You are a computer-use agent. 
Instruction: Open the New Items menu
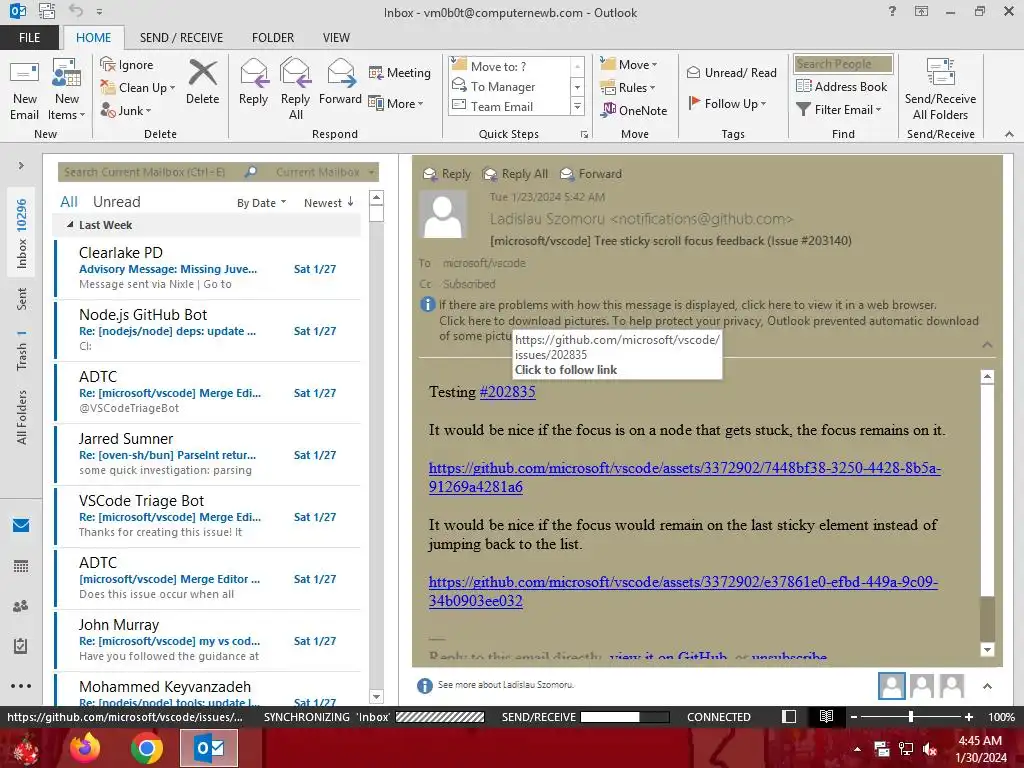click(x=67, y=90)
